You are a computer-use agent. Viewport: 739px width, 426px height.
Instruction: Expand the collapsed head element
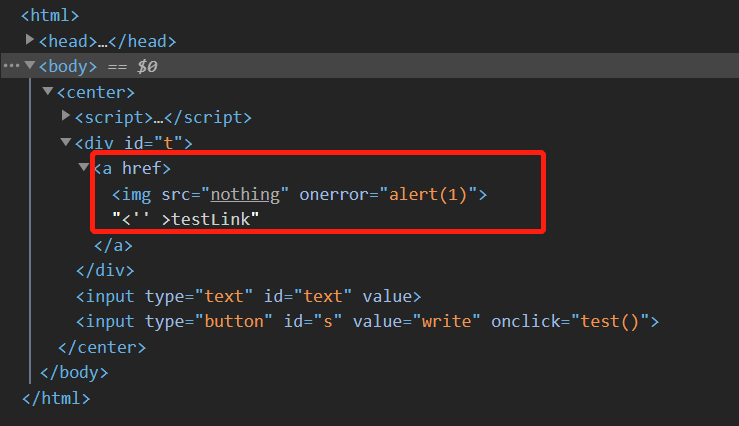[29, 40]
